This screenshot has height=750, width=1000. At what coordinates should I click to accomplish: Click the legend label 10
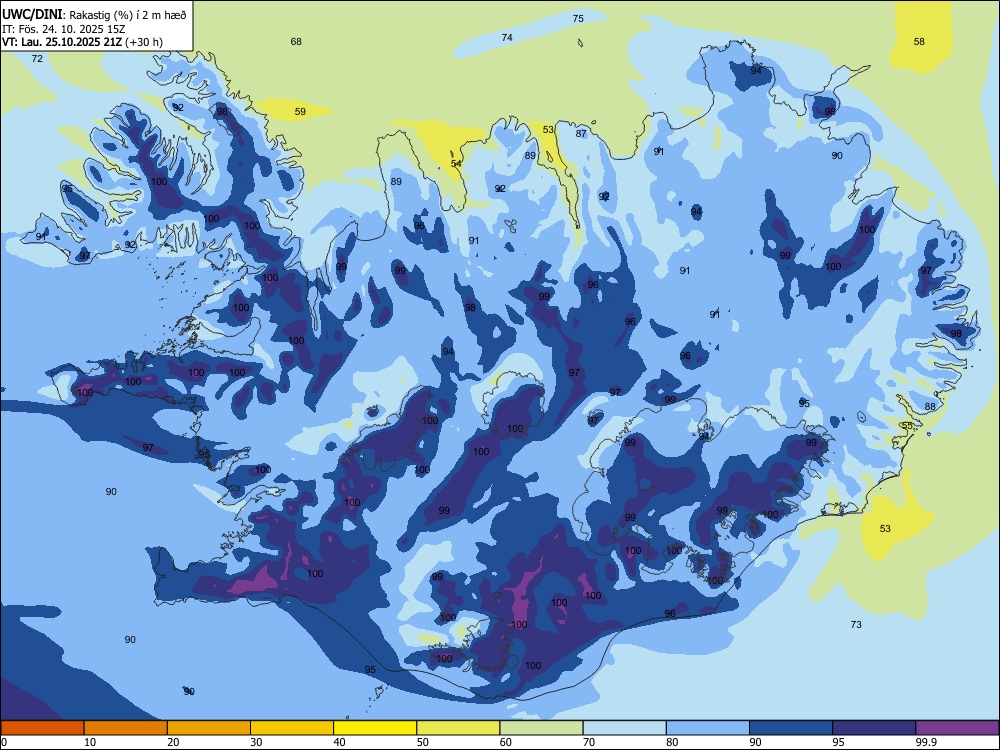(x=90, y=742)
